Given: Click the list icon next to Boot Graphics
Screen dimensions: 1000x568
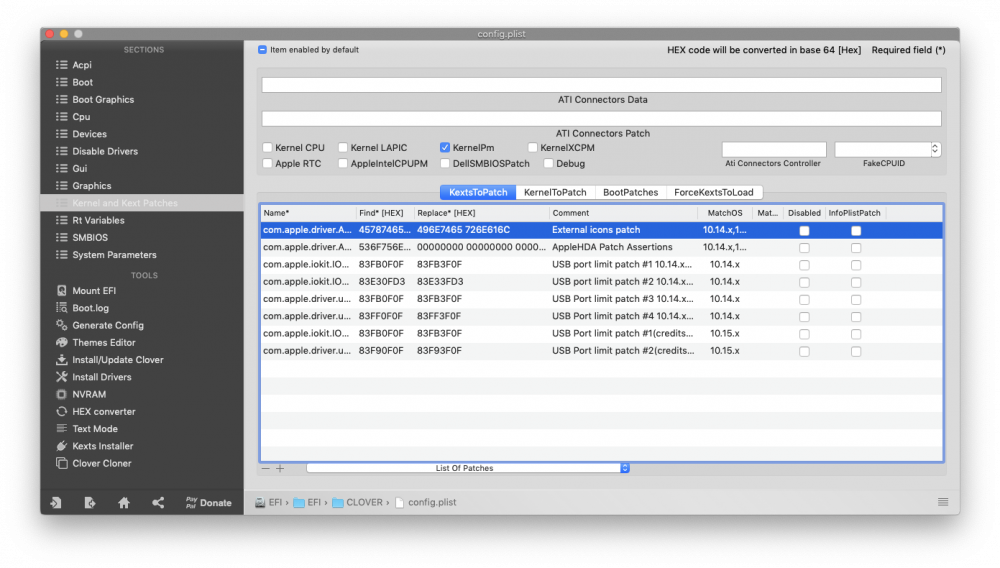Looking at the screenshot, I should [62, 99].
